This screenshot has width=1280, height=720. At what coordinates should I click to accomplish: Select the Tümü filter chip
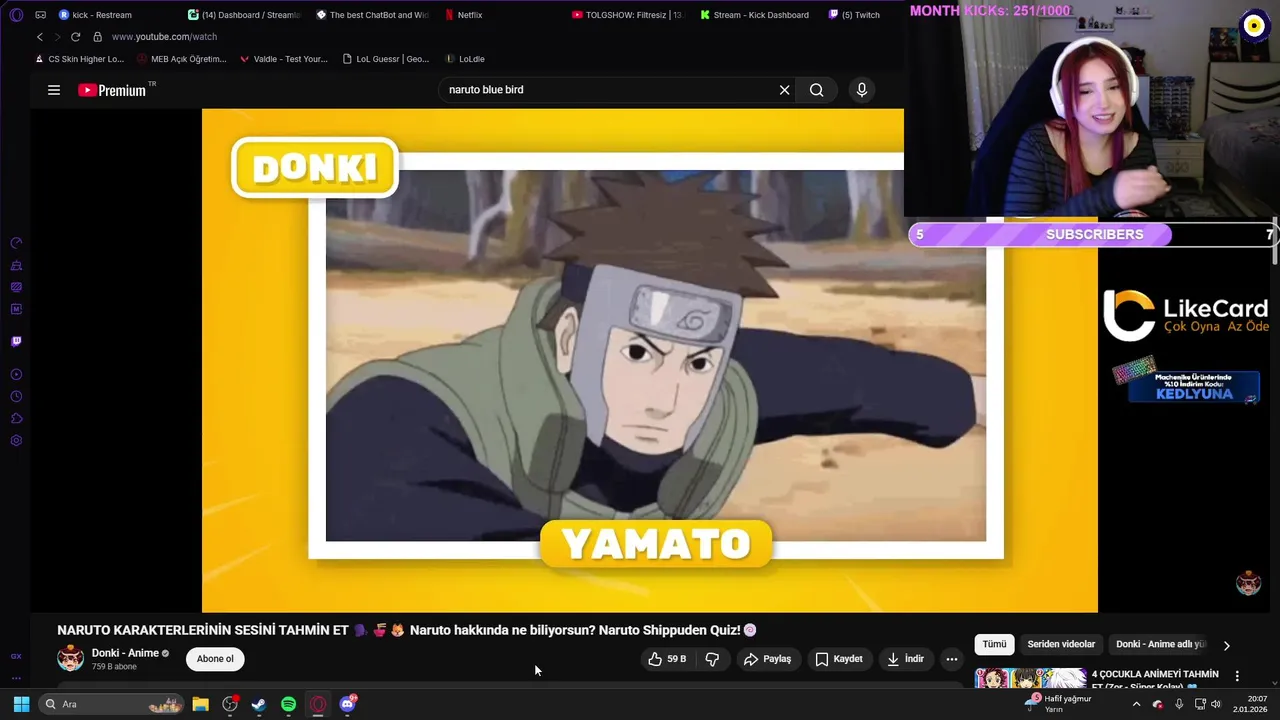pyautogui.click(x=994, y=645)
